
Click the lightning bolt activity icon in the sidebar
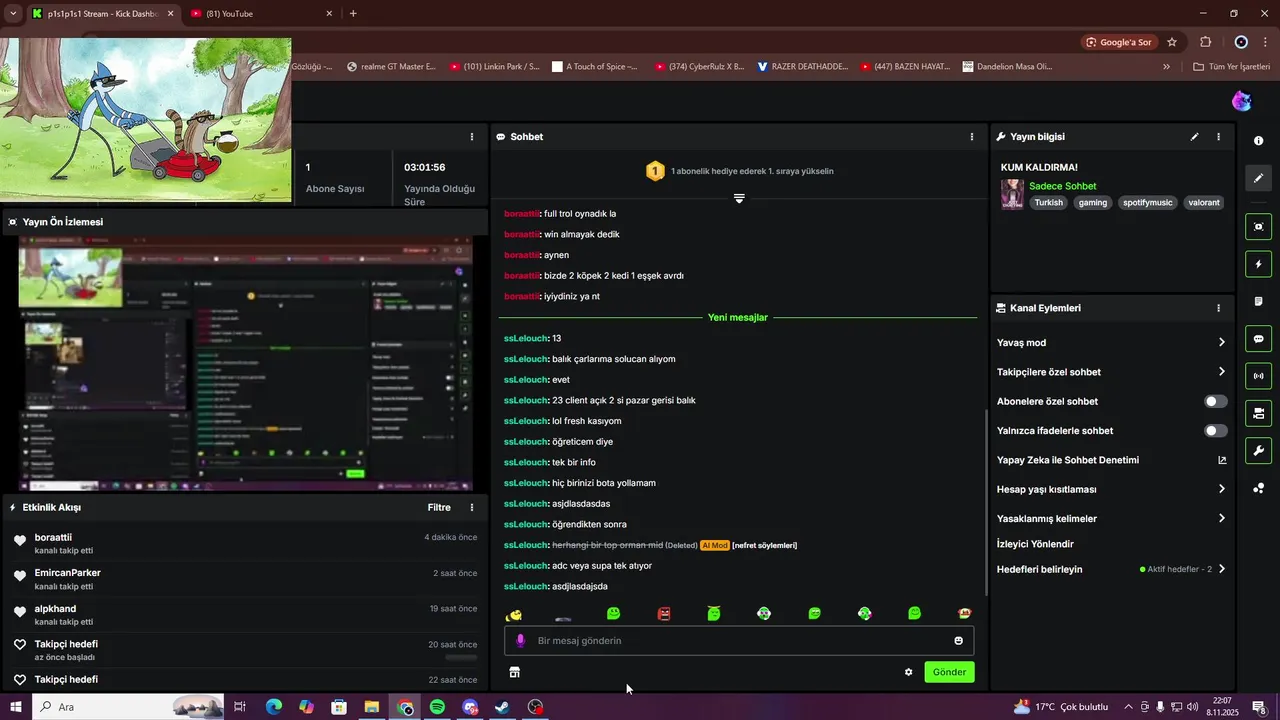(x=1258, y=264)
